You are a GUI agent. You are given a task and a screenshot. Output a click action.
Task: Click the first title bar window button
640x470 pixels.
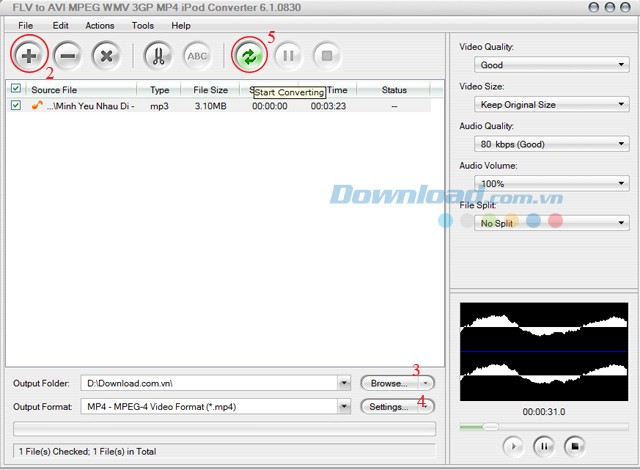pyautogui.click(x=594, y=7)
